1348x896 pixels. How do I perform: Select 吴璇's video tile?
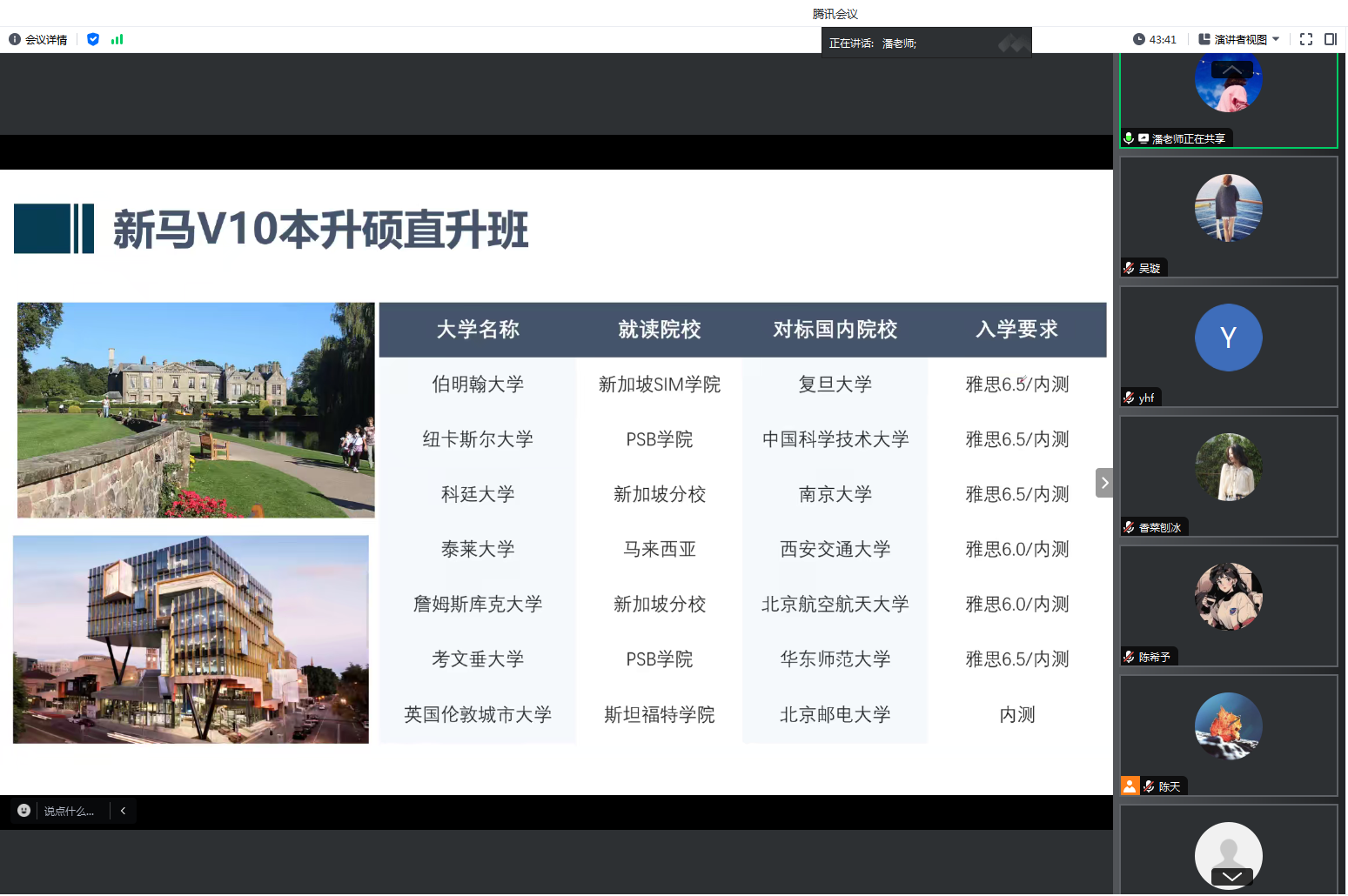pos(1228,217)
